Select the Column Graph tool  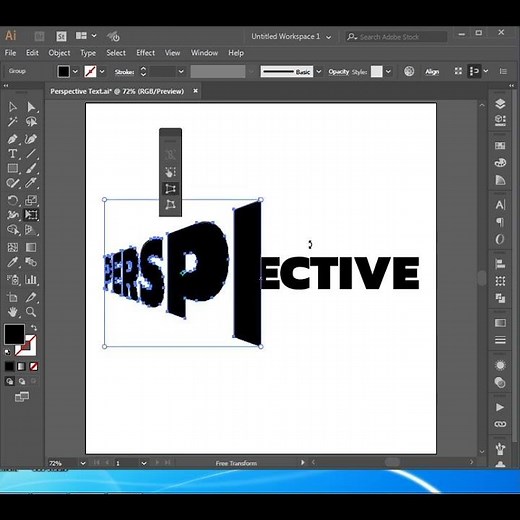tap(31, 279)
